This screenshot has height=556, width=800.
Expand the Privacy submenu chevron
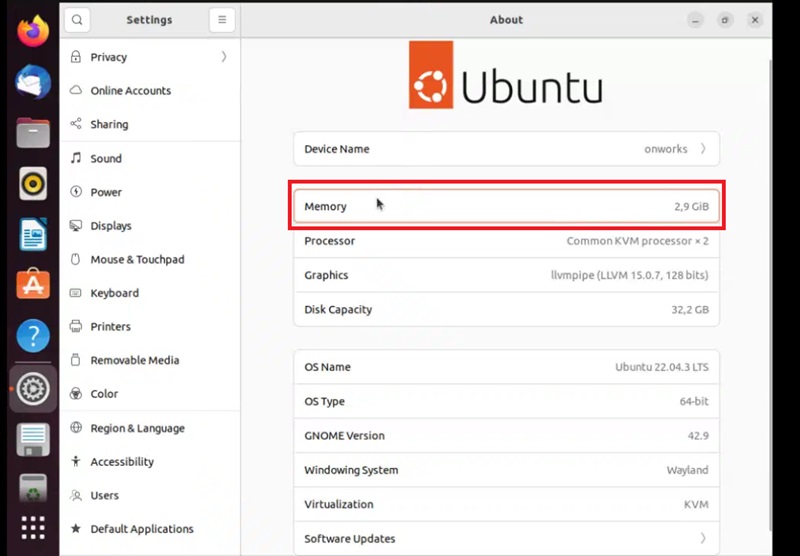pos(224,57)
